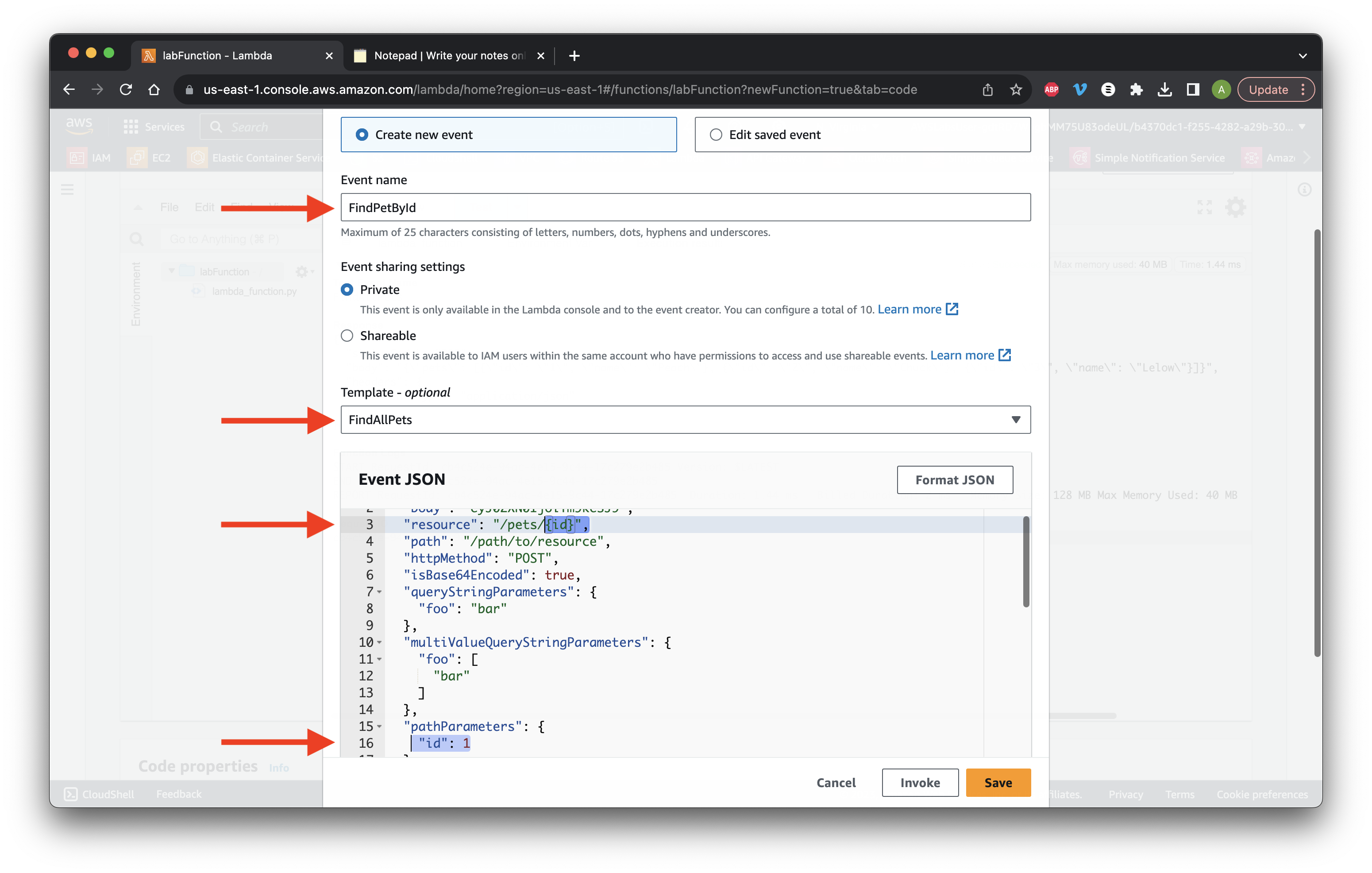Viewport: 1372px width, 873px height.
Task: Select the Edit saved event option
Action: 862,135
